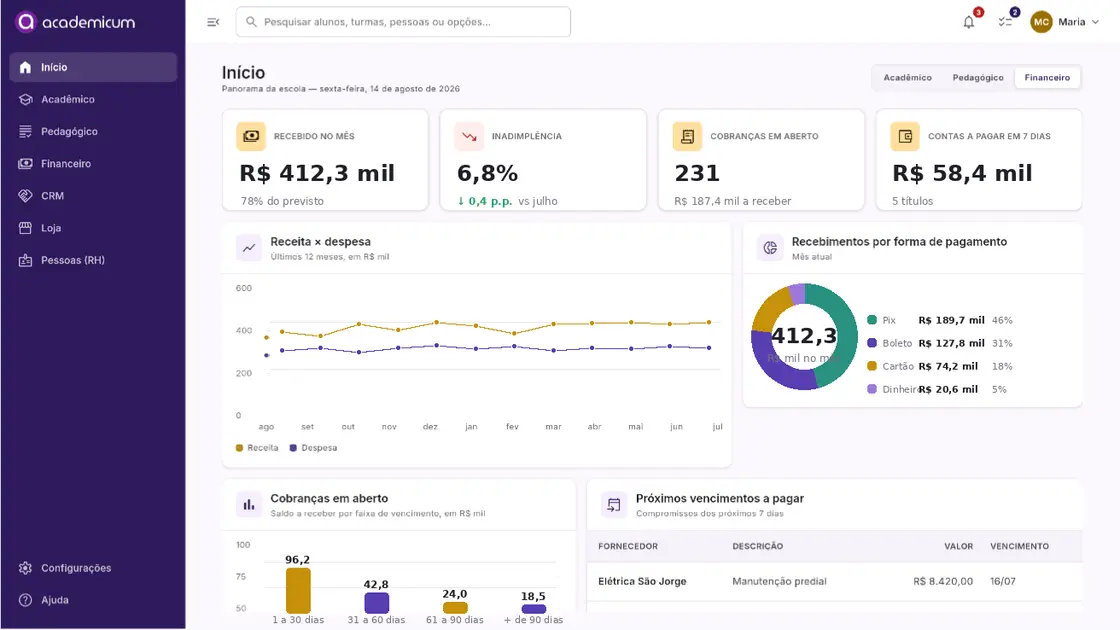Collapse the sidebar with the menu toggle icon

point(213,22)
